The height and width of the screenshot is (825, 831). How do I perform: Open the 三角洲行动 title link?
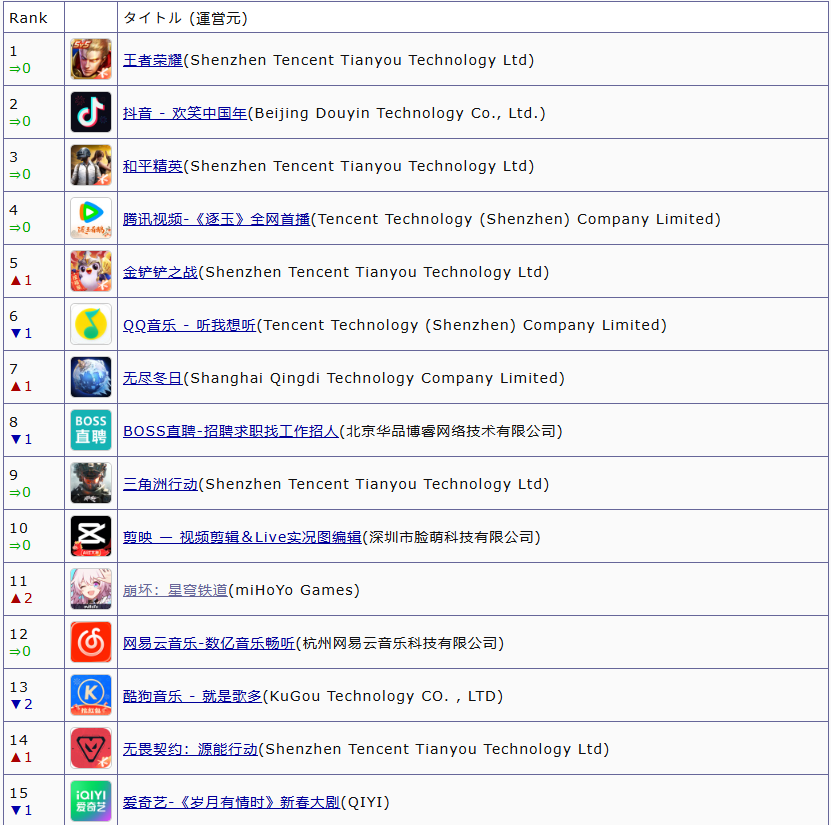click(x=160, y=484)
